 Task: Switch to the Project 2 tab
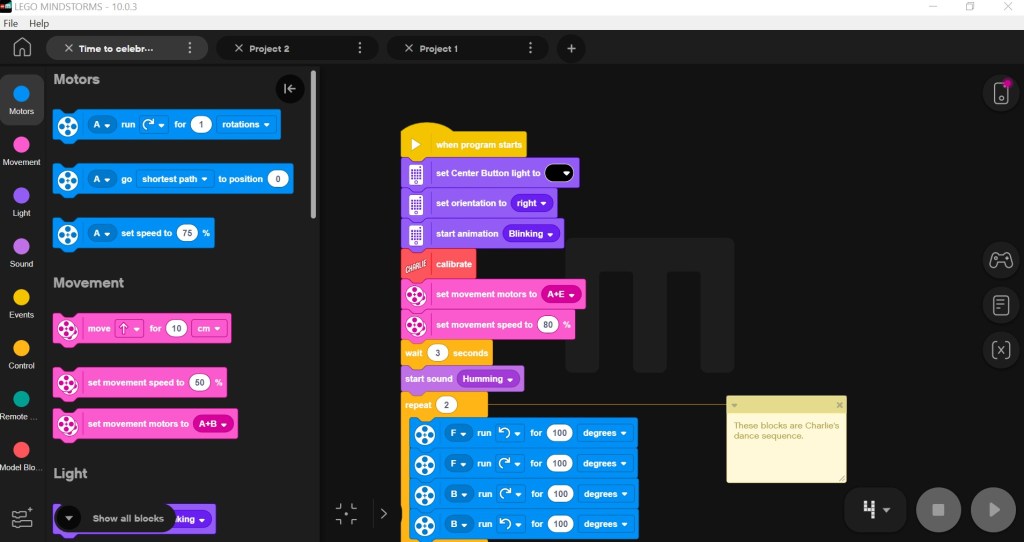coord(269,48)
